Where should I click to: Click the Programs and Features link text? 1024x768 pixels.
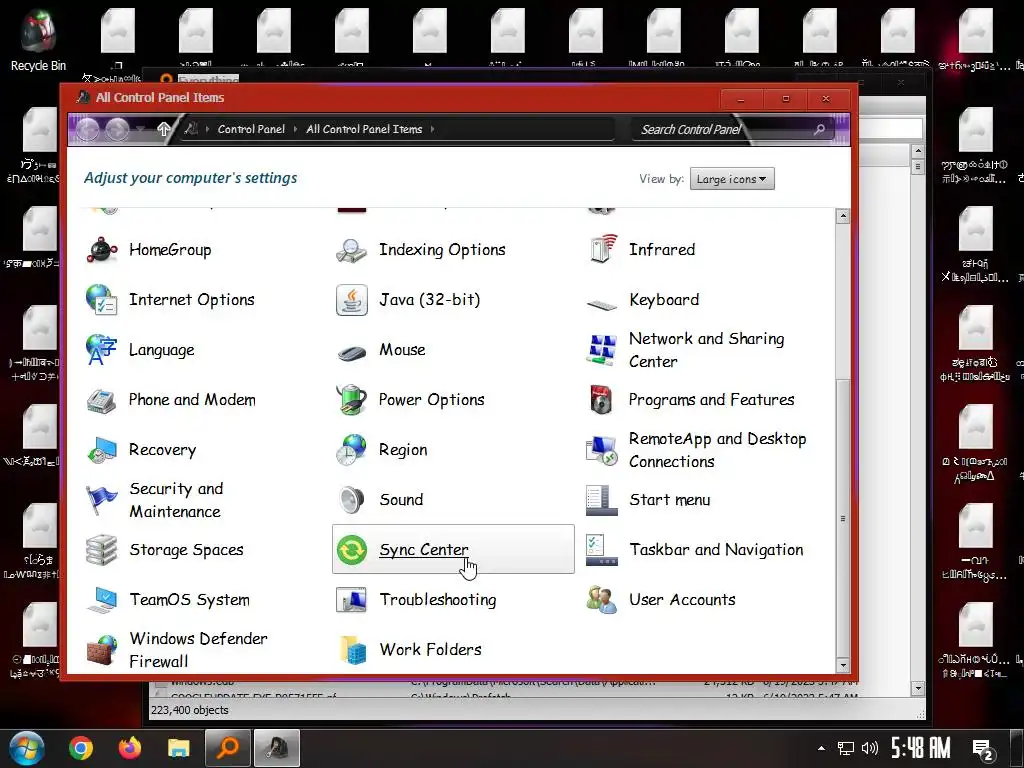click(712, 400)
